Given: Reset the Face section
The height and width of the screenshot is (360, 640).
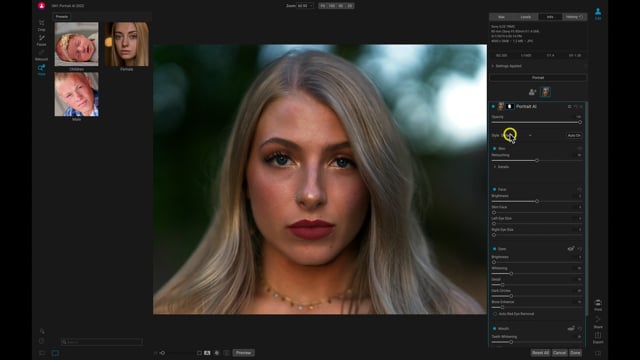Looking at the screenshot, I should [x=580, y=189].
